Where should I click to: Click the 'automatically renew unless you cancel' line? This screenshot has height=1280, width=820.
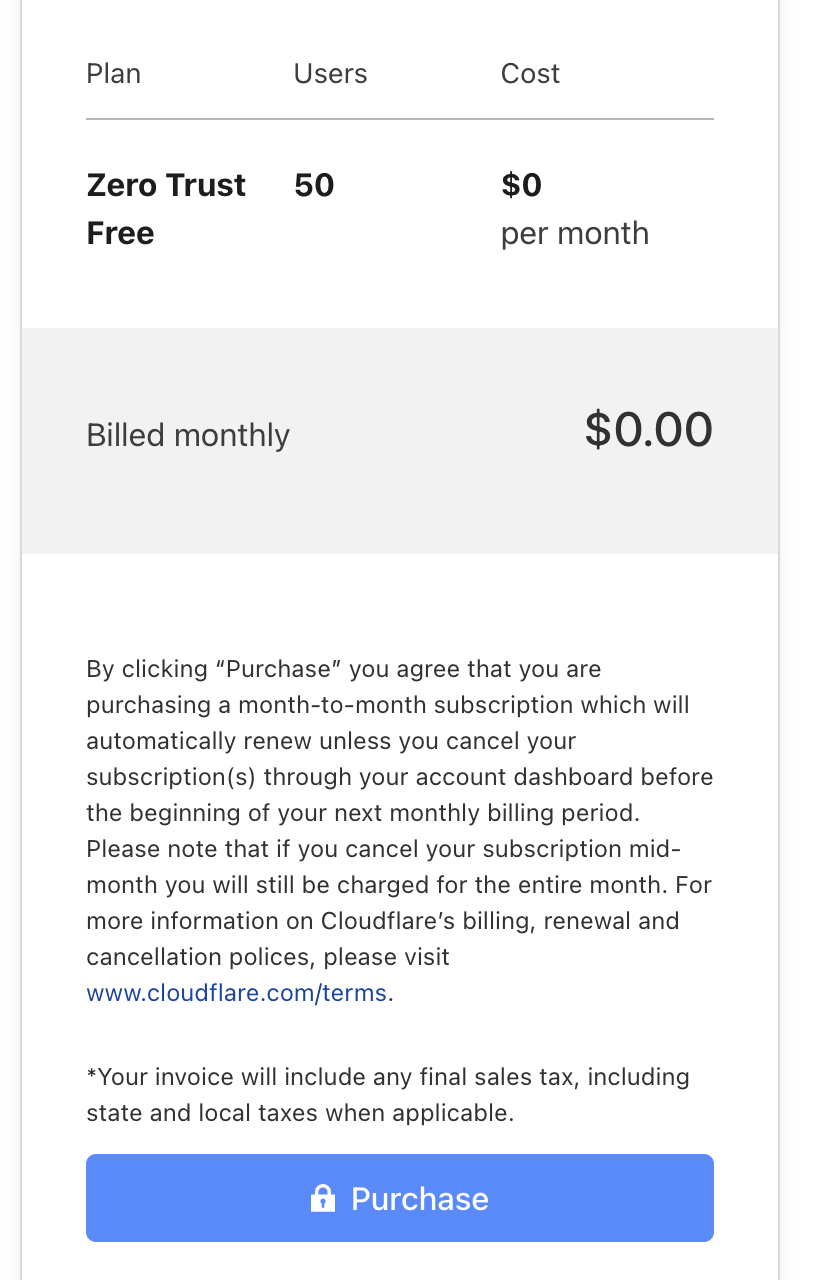point(331,741)
